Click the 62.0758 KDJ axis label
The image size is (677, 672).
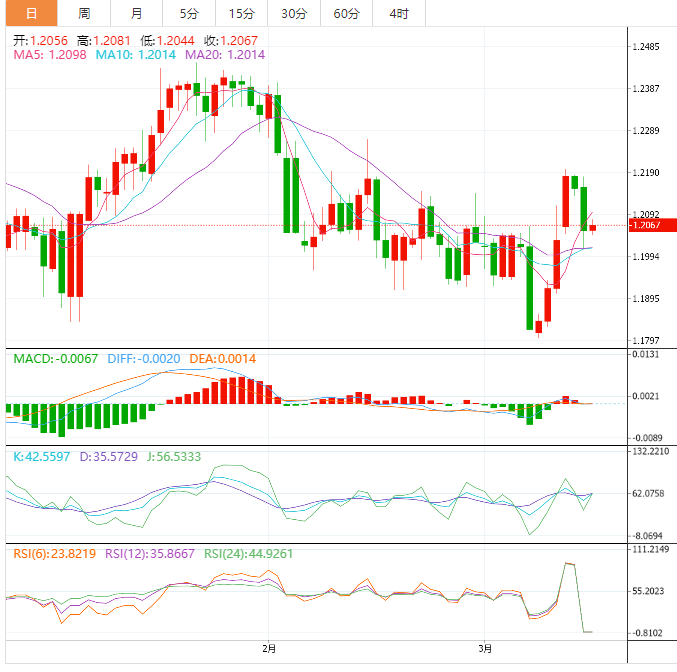click(648, 493)
